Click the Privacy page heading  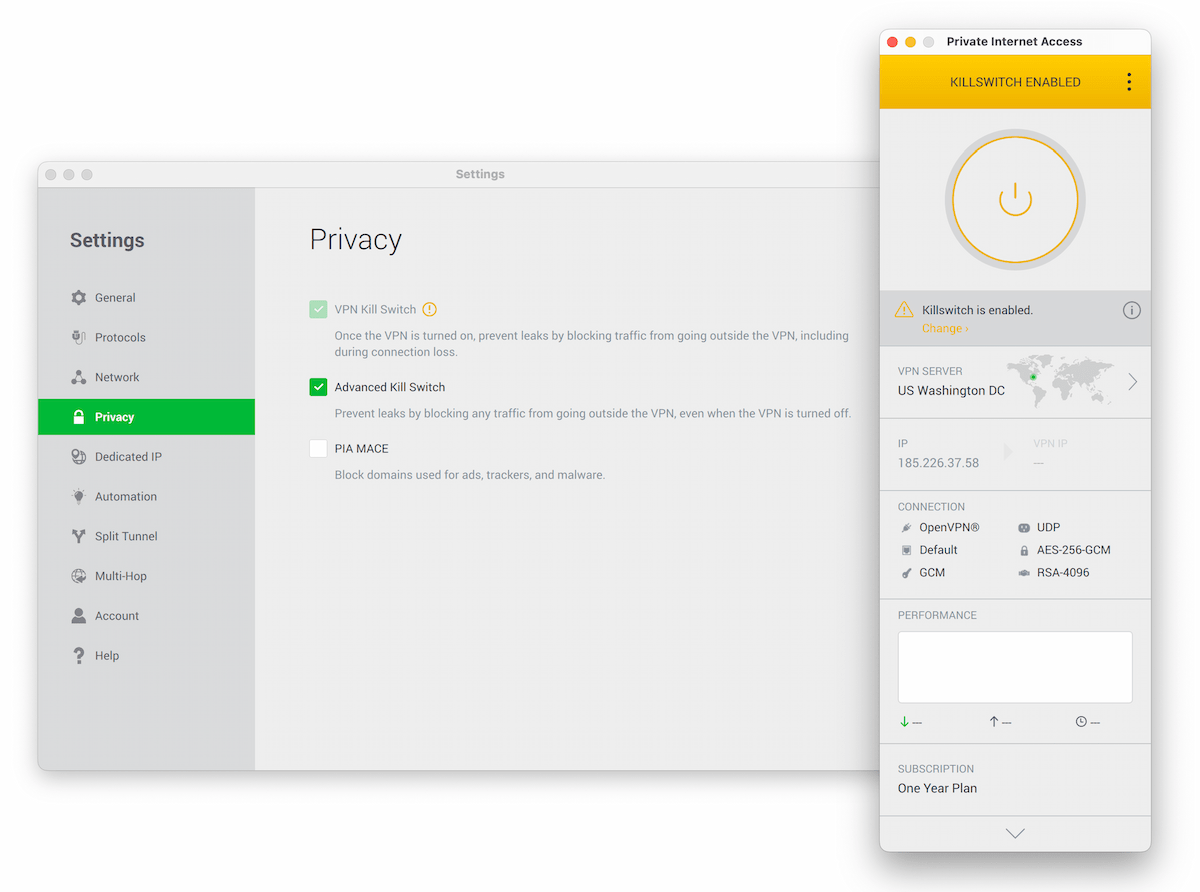(356, 240)
